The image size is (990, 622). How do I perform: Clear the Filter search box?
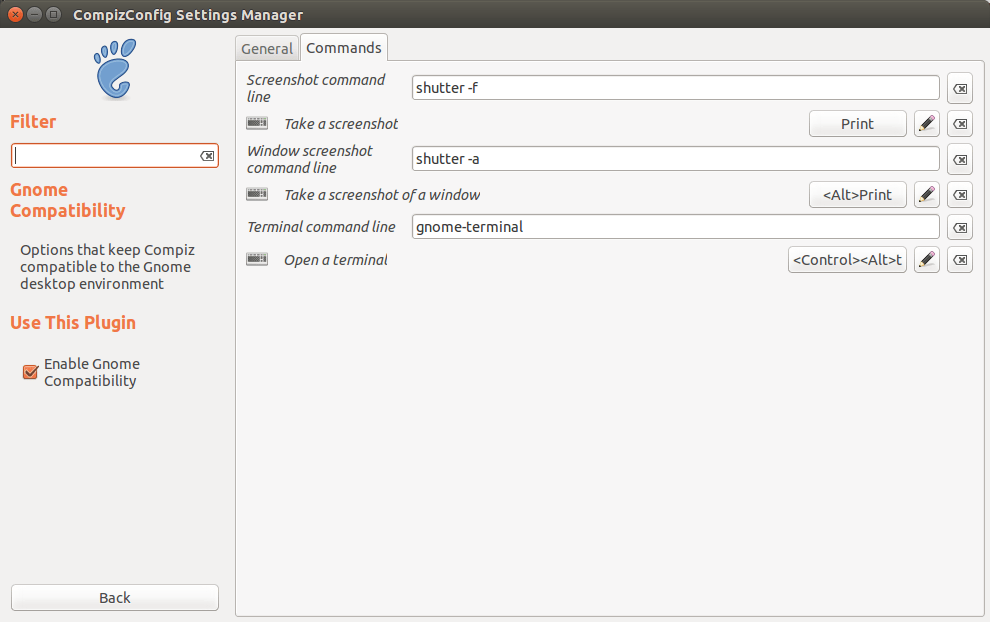coord(207,156)
